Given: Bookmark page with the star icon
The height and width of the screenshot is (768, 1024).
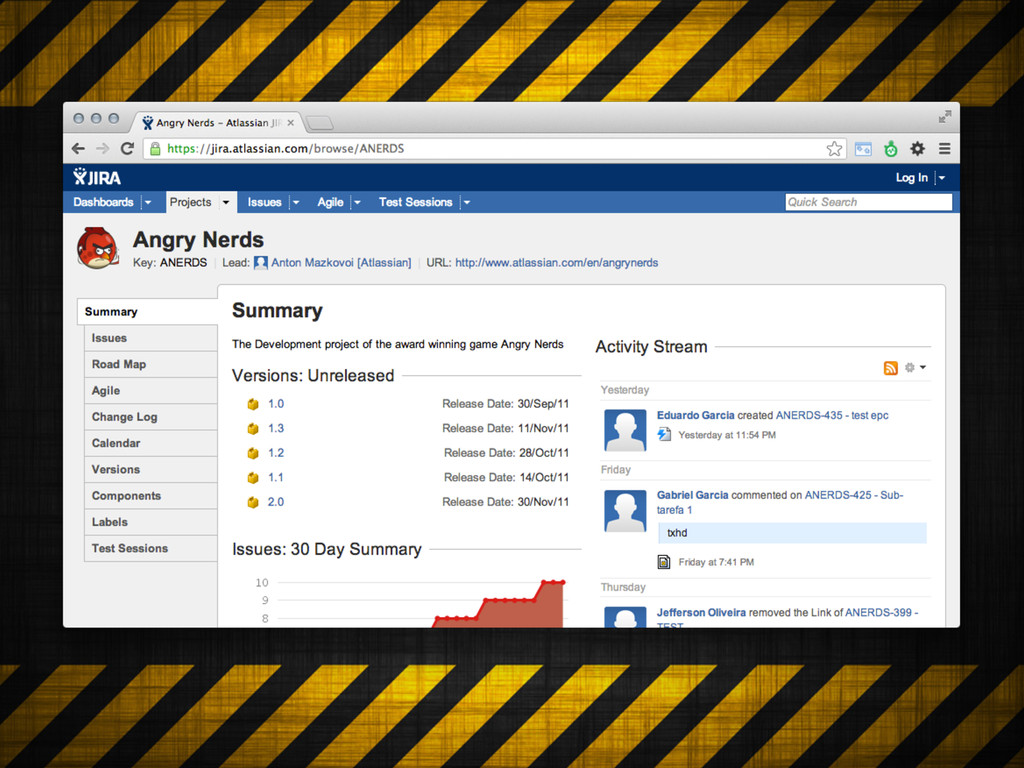Looking at the screenshot, I should tap(834, 149).
